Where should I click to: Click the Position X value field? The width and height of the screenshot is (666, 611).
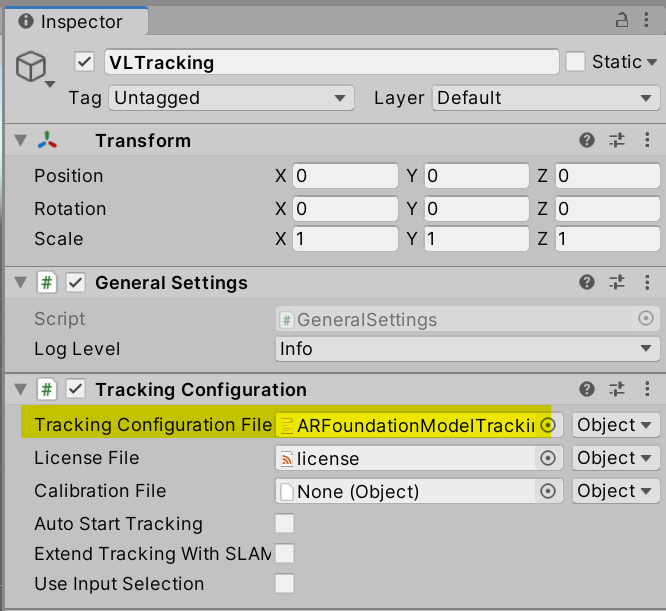tap(345, 176)
